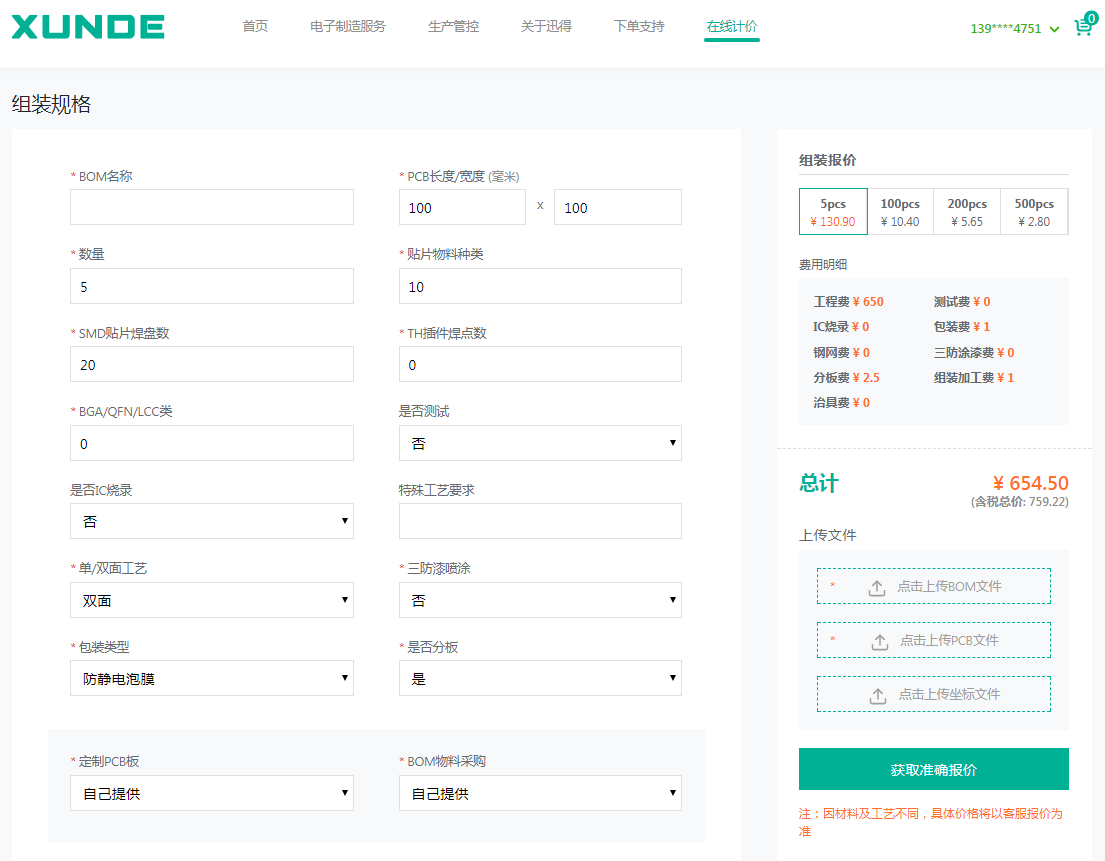Focus the SMD贴片焊盘数 input field
Viewport: 1105px width, 861px height.
(x=212, y=364)
